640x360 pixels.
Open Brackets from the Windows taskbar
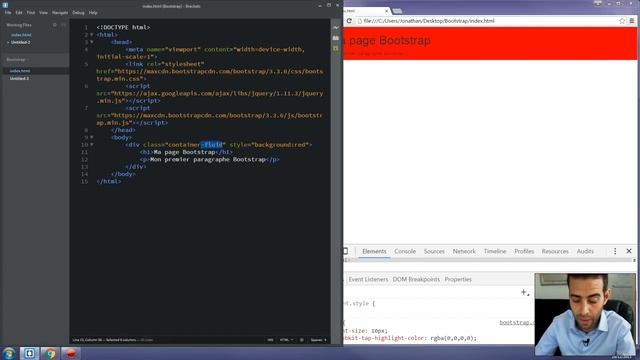click(x=29, y=353)
